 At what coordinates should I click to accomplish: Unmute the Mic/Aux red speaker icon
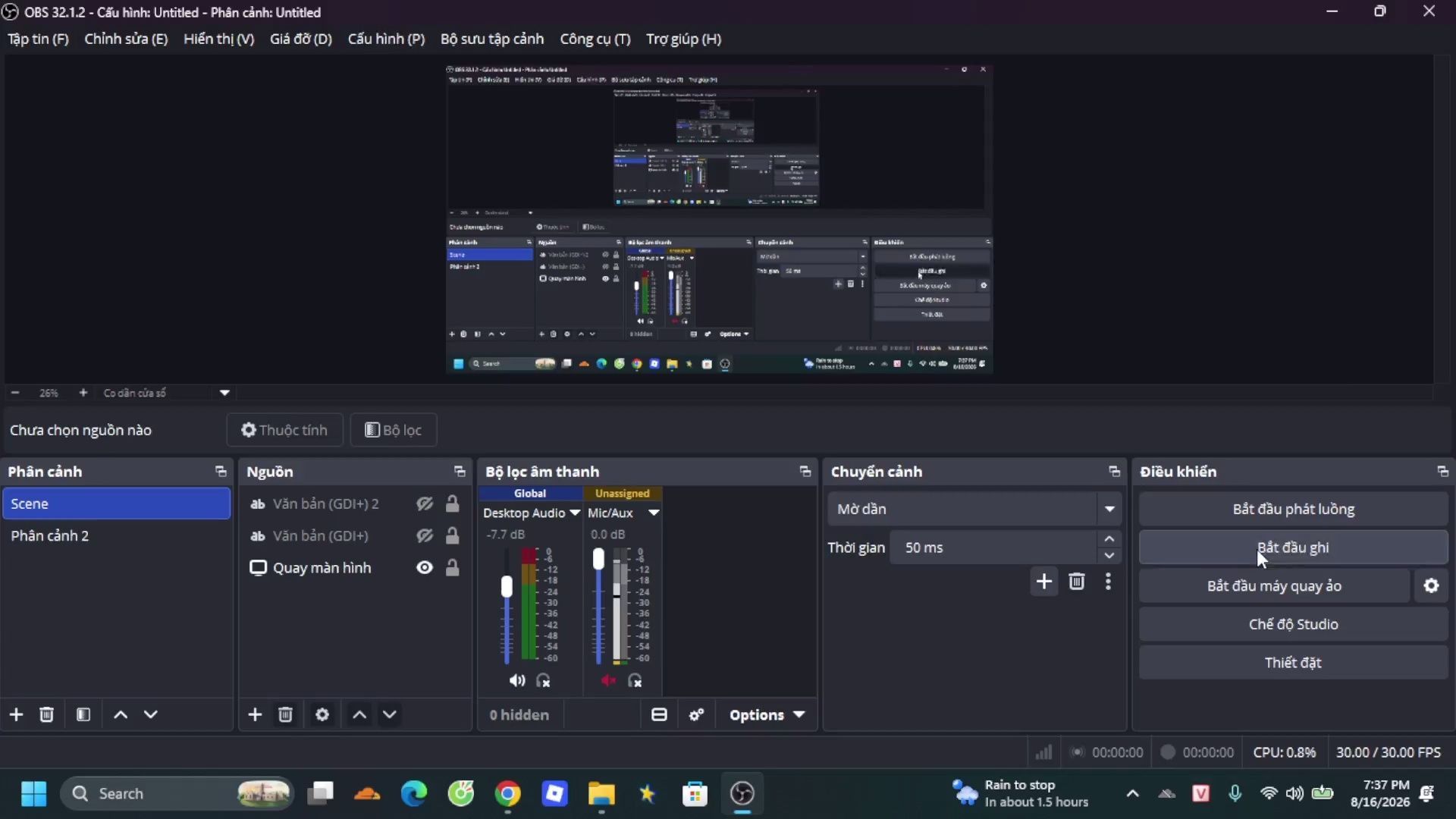click(608, 680)
